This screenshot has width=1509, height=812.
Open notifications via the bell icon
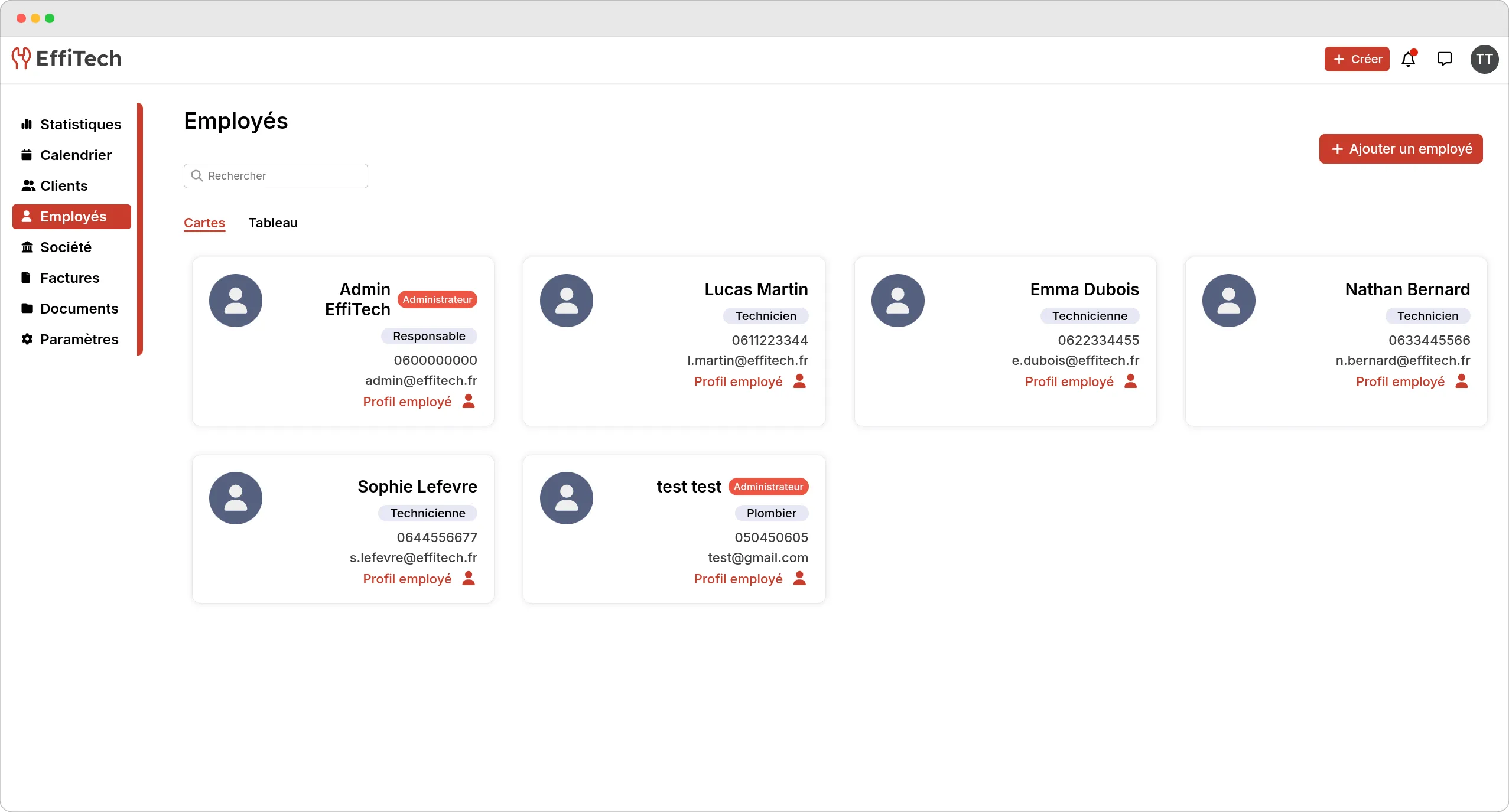1409,58
